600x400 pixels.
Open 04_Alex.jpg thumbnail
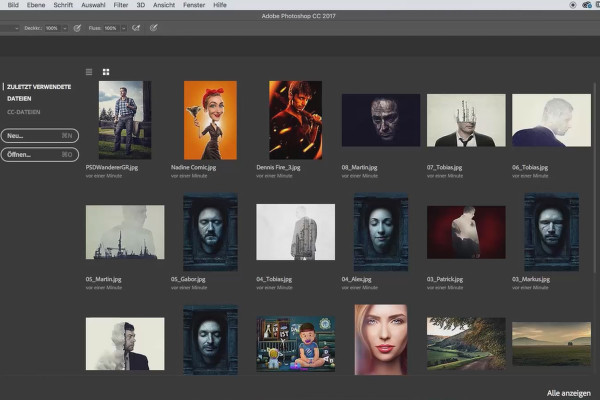(381, 232)
